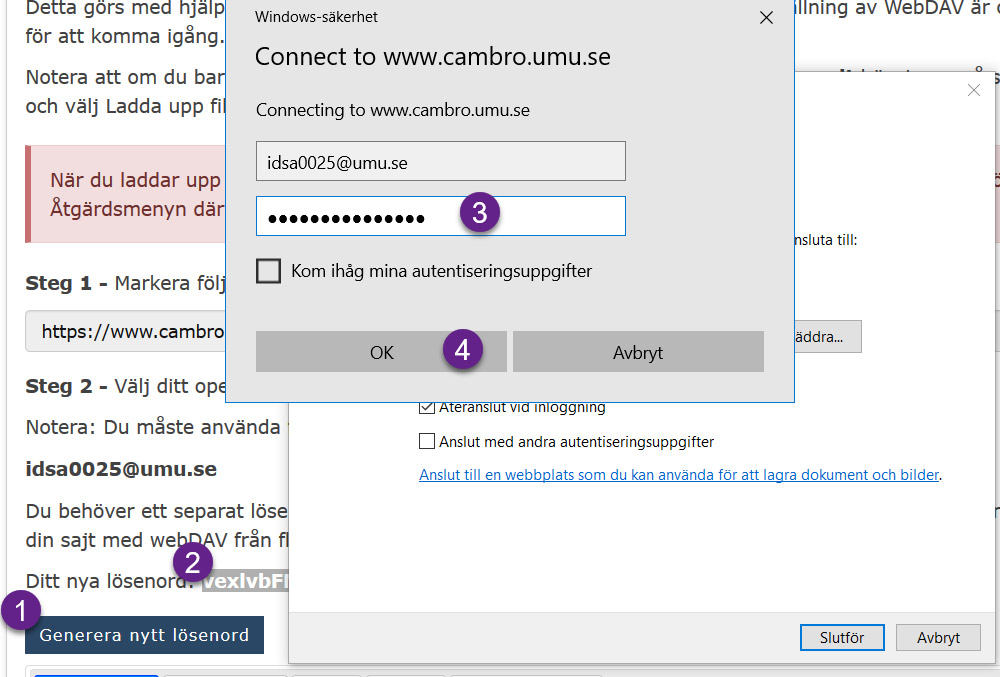
Task: Uncheck Återanslut vid inloggning
Action: pos(427,407)
